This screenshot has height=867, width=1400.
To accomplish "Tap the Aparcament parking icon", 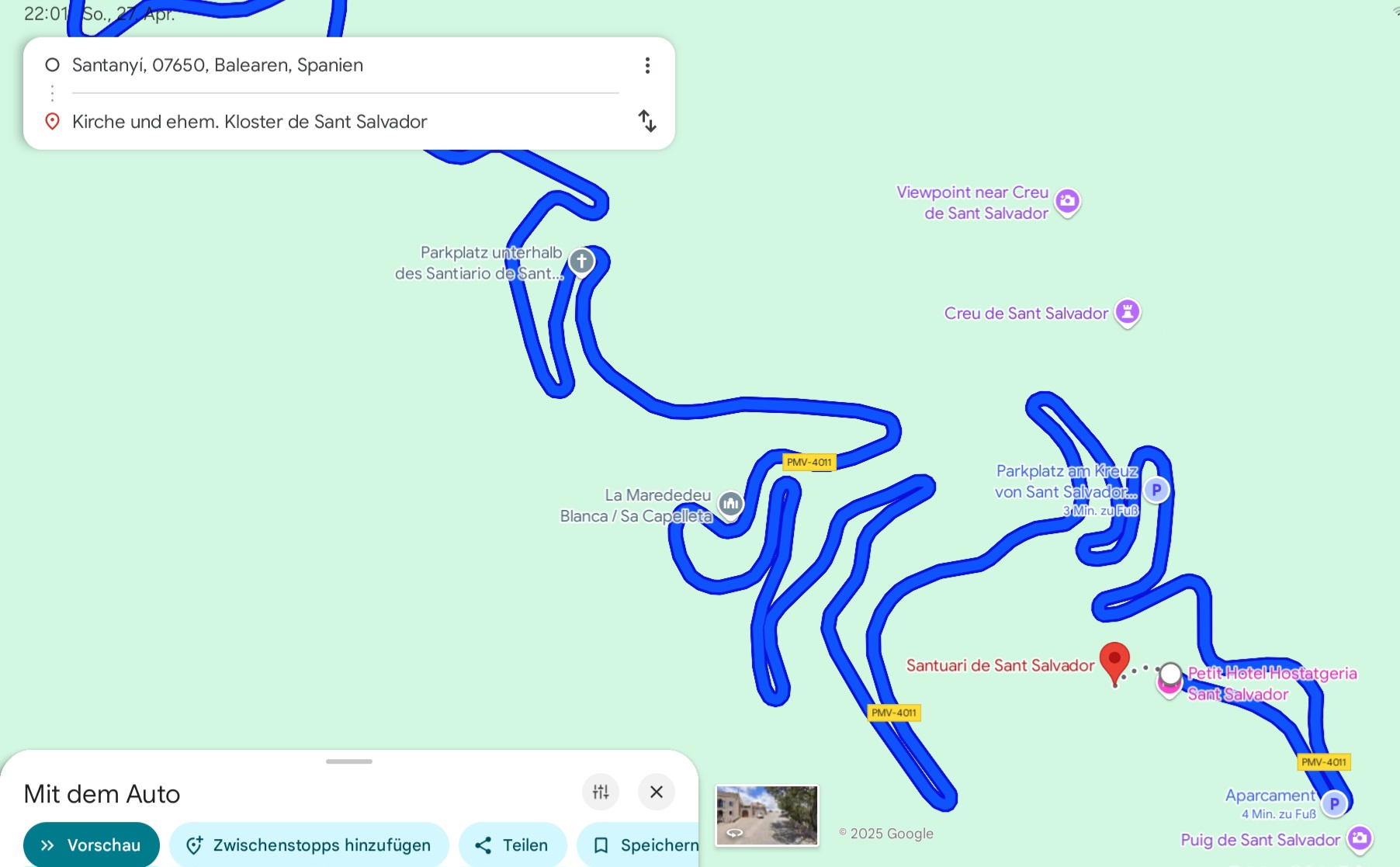I will coord(1334,803).
